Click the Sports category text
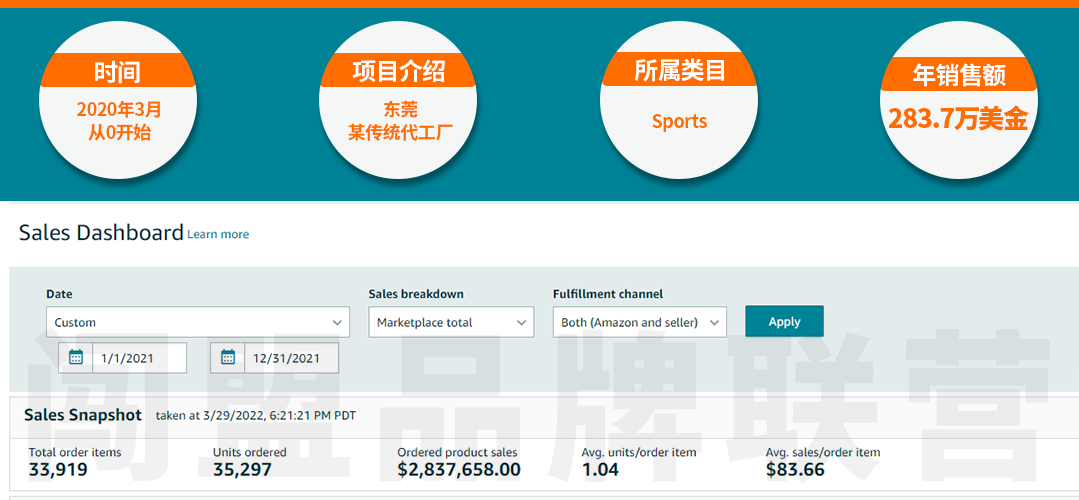The width and height of the screenshot is (1079, 500). (679, 121)
